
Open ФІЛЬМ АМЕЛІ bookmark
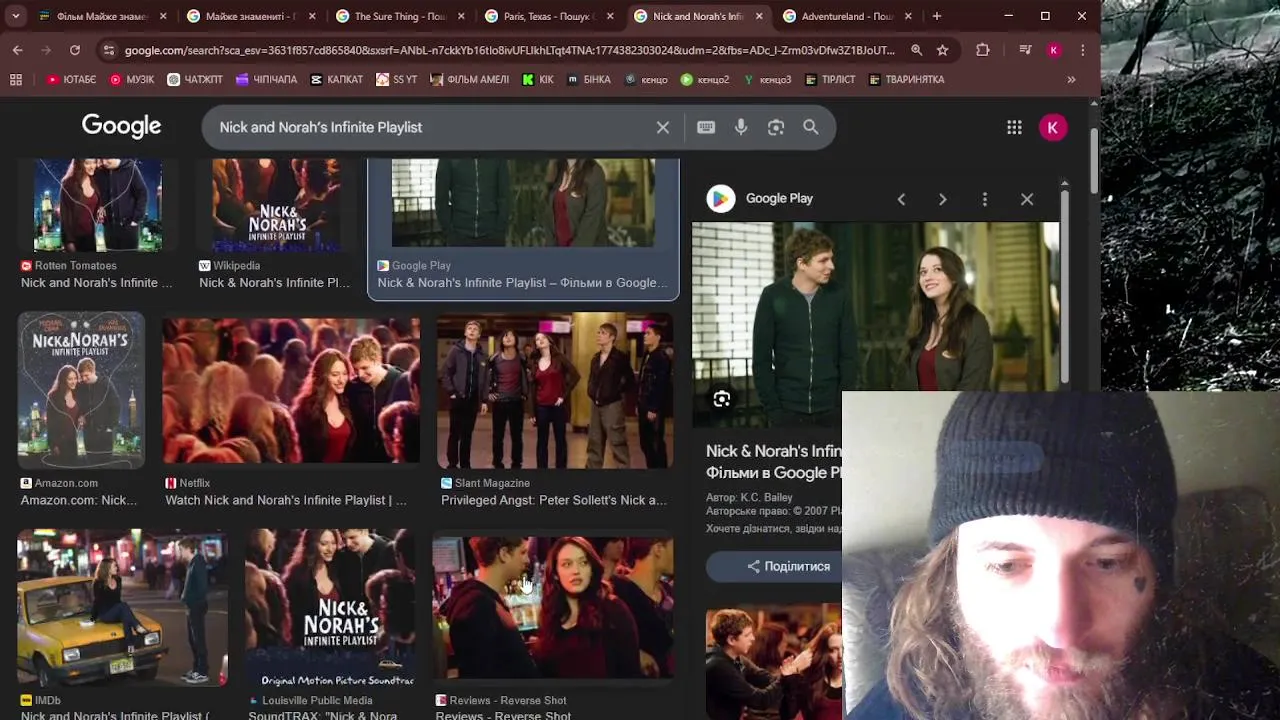(x=469, y=79)
